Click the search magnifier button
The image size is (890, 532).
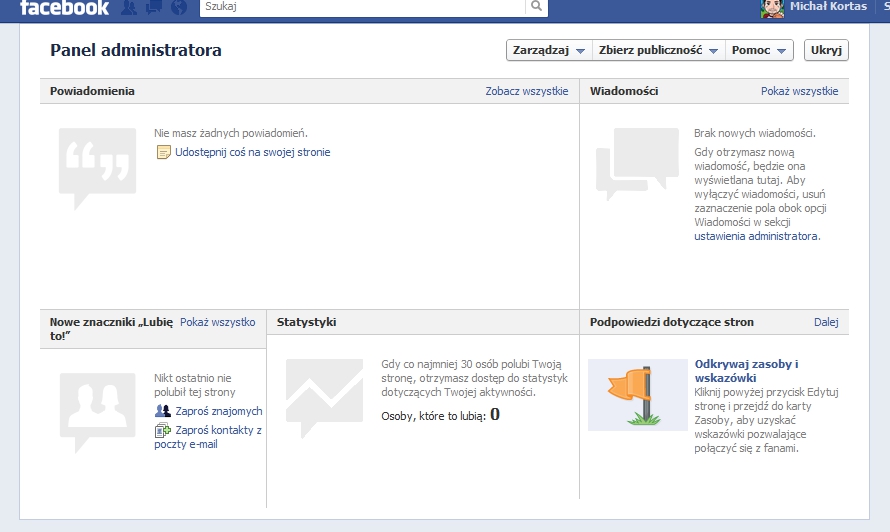pyautogui.click(x=537, y=7)
